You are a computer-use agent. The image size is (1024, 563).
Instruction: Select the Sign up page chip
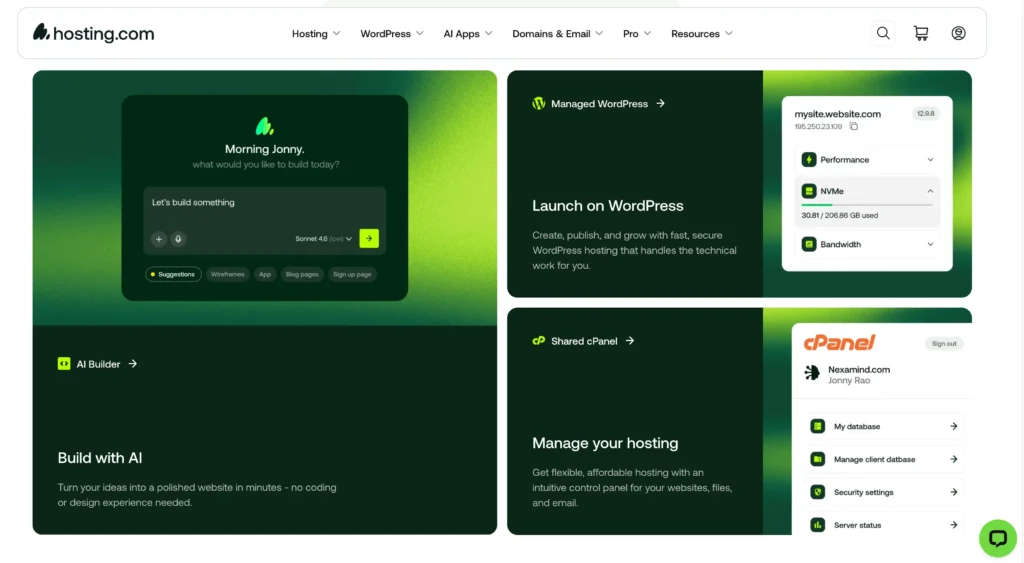tap(352, 274)
